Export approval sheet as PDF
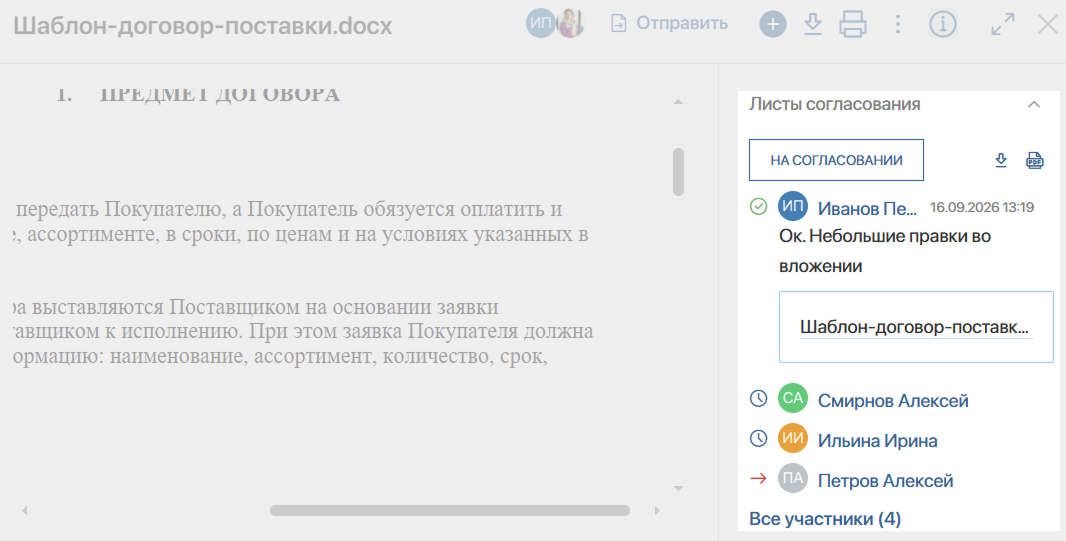The width and height of the screenshot is (1066, 541). pos(1034,160)
